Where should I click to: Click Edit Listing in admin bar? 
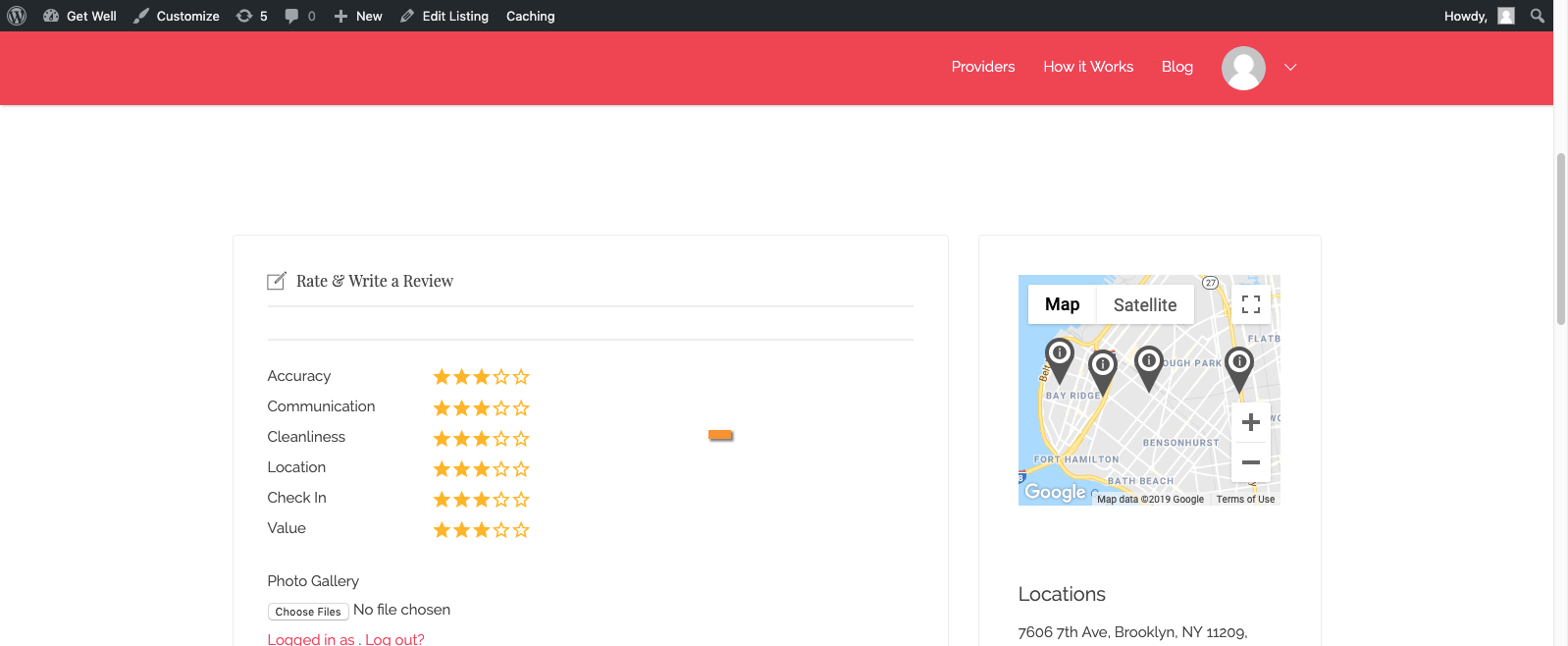pos(444,16)
